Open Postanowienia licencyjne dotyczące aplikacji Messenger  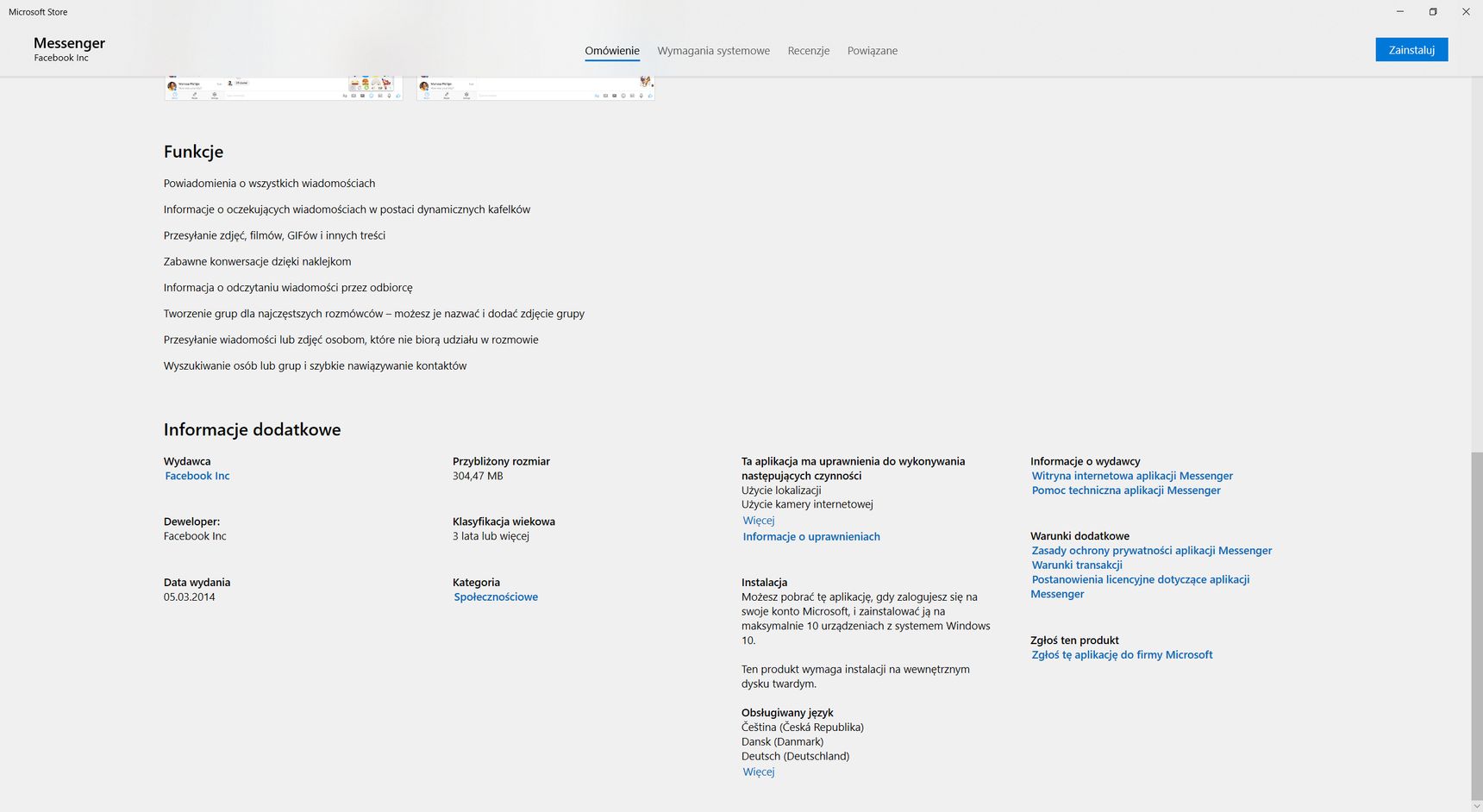pyautogui.click(x=1140, y=586)
